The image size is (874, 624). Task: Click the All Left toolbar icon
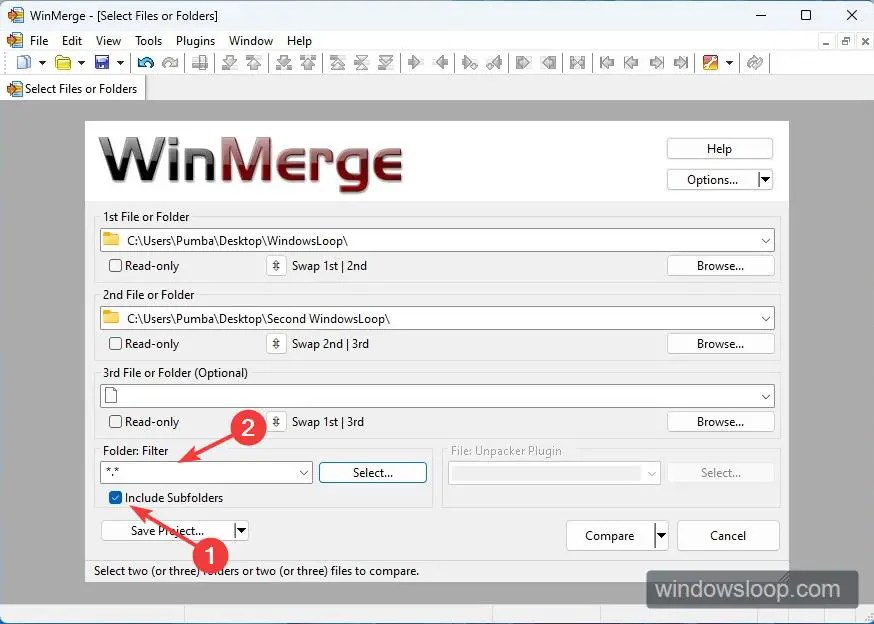pos(548,62)
